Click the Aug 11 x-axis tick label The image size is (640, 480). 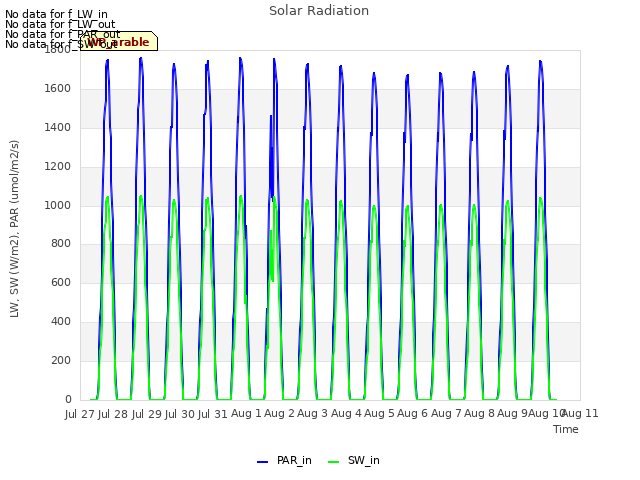click(581, 414)
